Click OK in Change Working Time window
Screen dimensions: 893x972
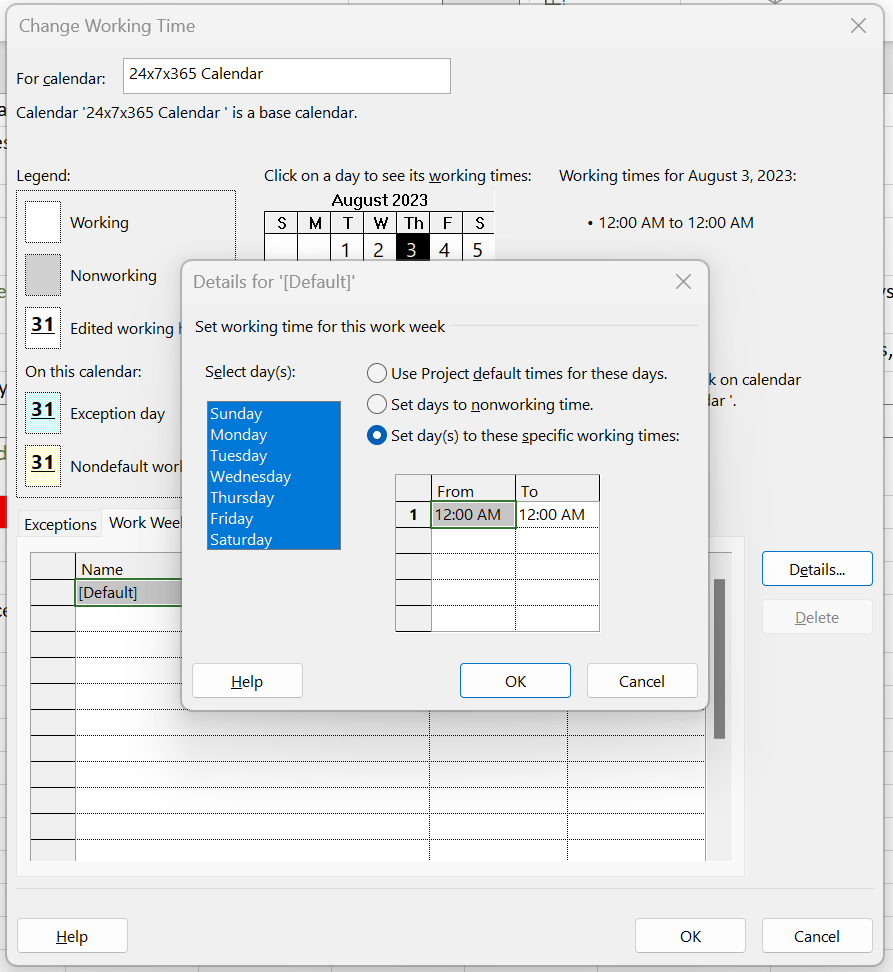(x=690, y=935)
